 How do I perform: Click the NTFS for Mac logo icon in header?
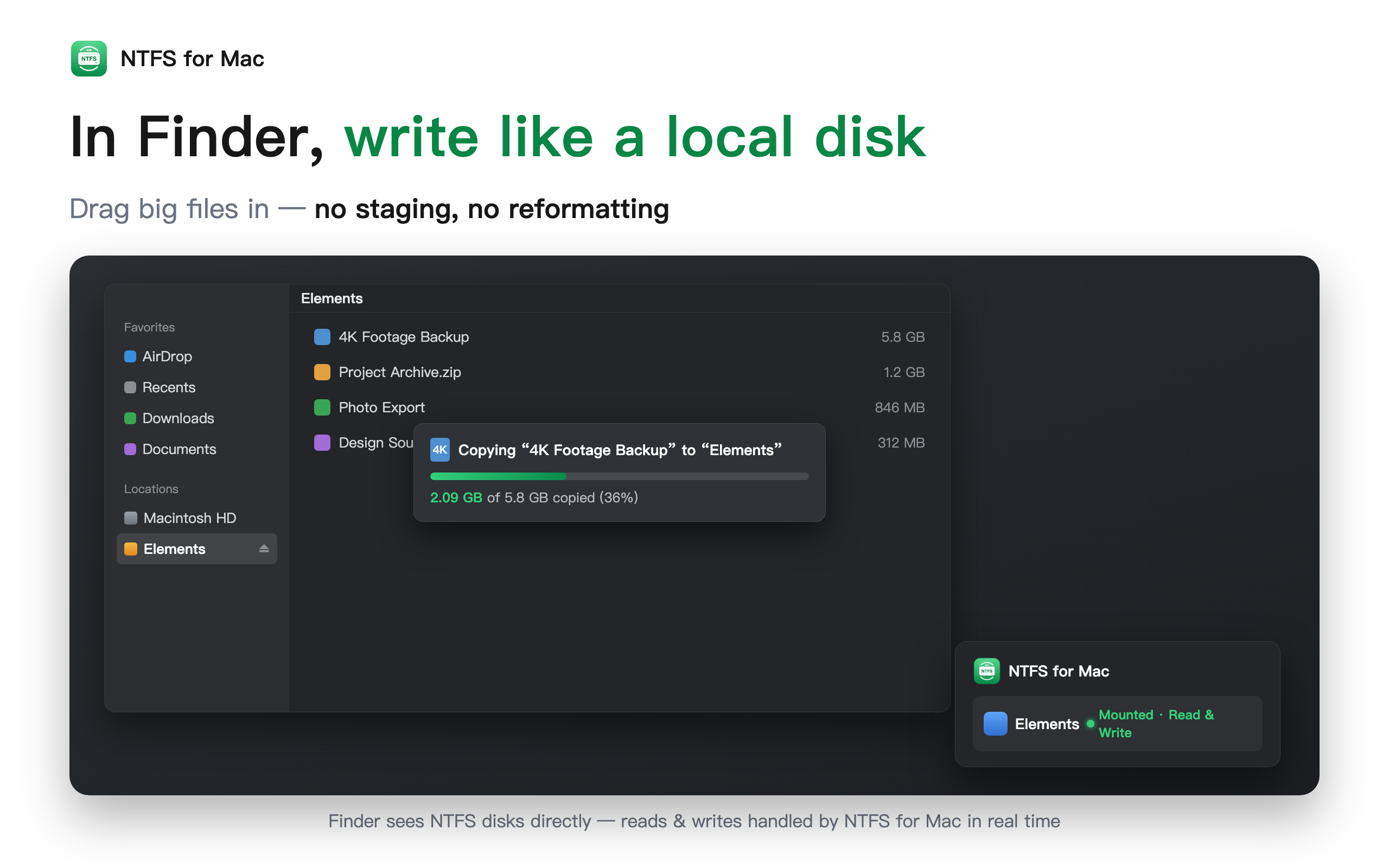click(89, 59)
